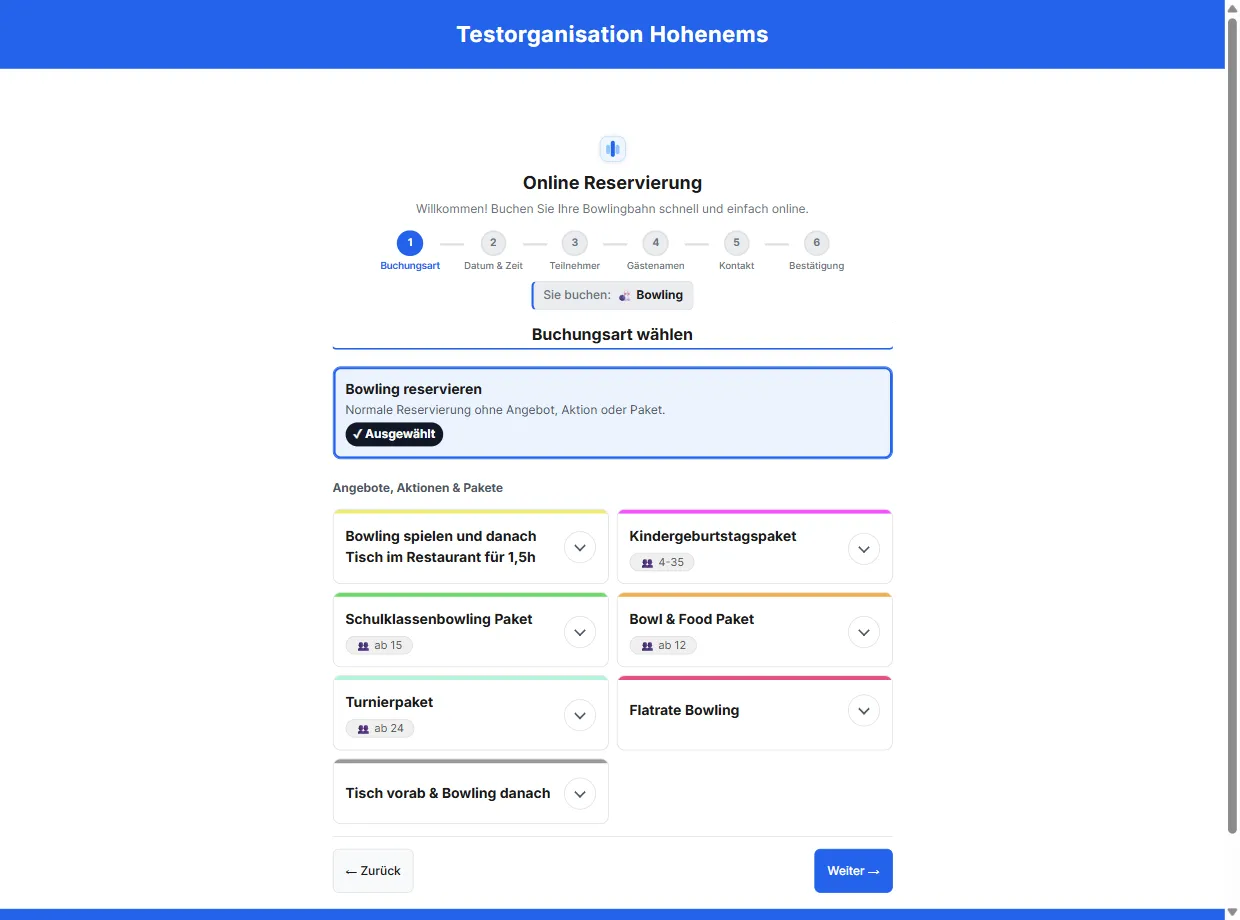Click the Ausgewählt checkmark badge
Image resolution: width=1240 pixels, height=920 pixels.
point(394,434)
